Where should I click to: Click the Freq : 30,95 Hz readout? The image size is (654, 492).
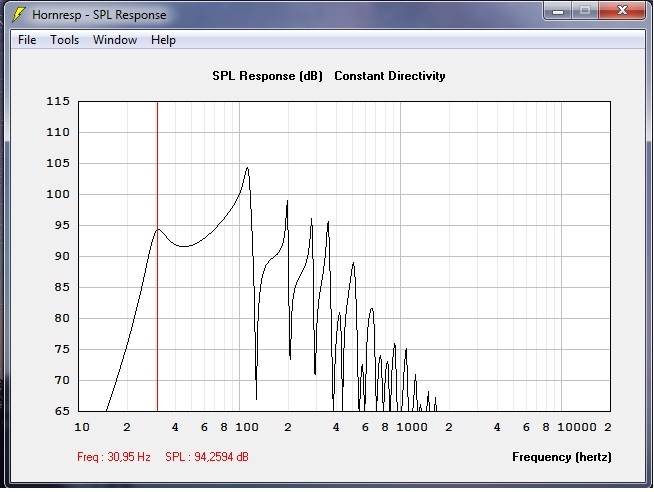pyautogui.click(x=114, y=457)
